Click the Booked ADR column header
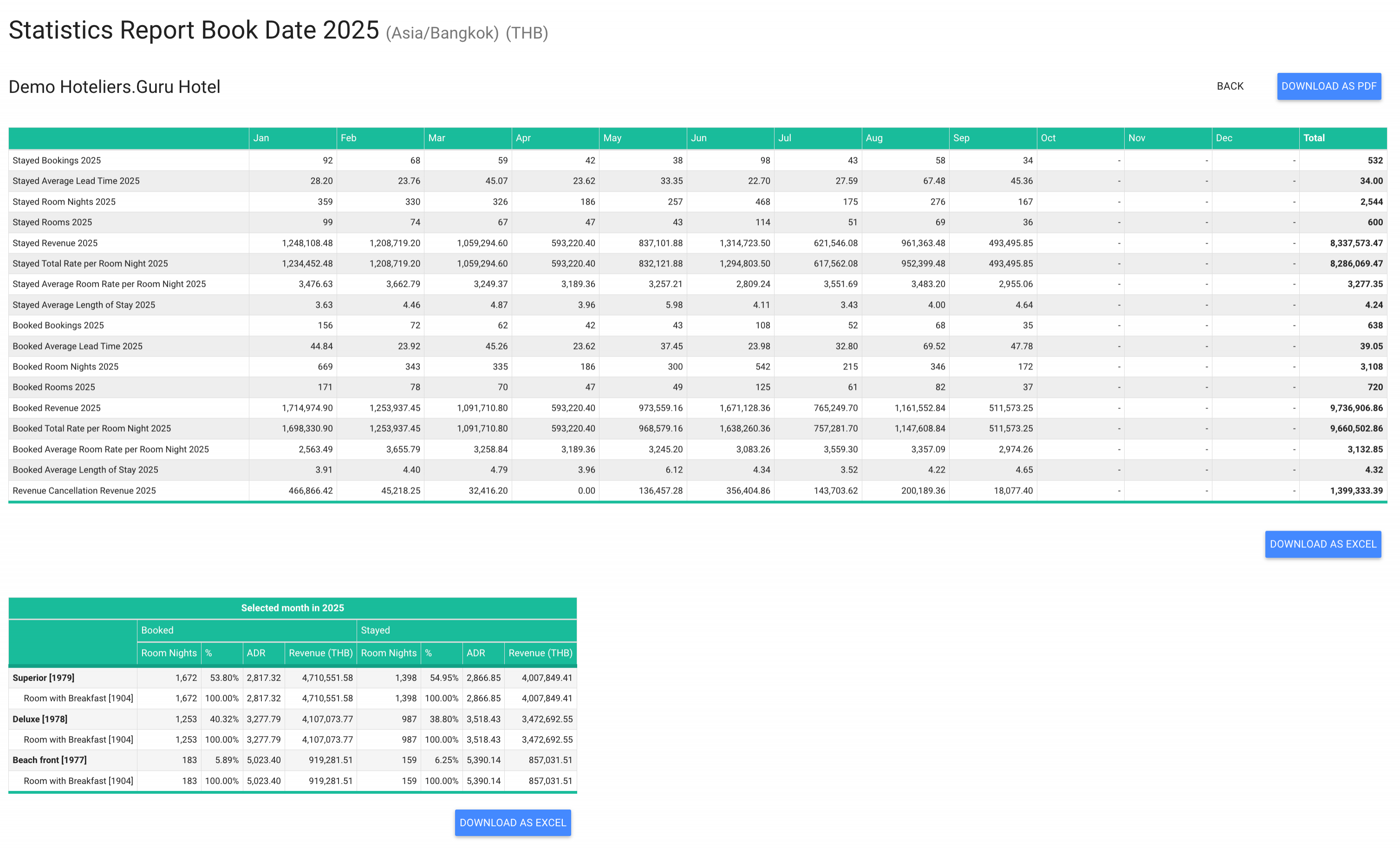This screenshot has width=1400, height=849. [x=256, y=653]
